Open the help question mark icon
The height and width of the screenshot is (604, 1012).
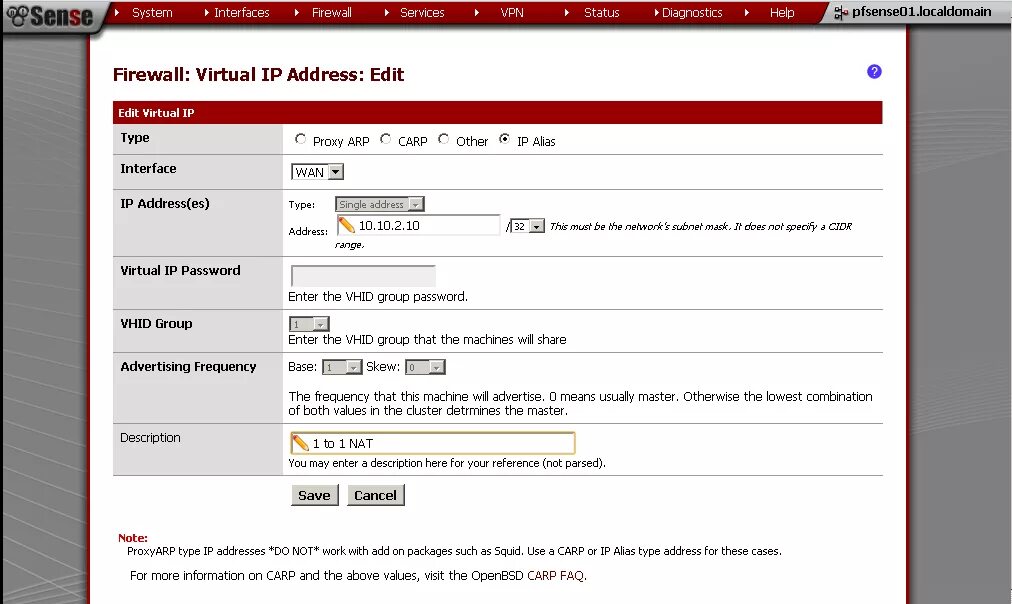click(x=874, y=72)
